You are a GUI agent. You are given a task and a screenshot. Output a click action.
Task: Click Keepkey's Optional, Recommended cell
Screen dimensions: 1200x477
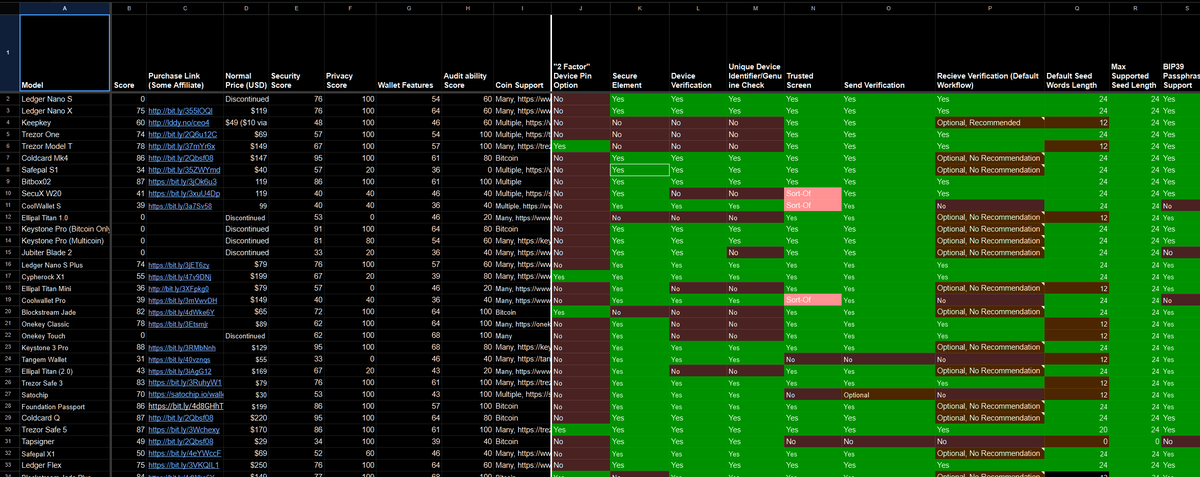coord(989,122)
